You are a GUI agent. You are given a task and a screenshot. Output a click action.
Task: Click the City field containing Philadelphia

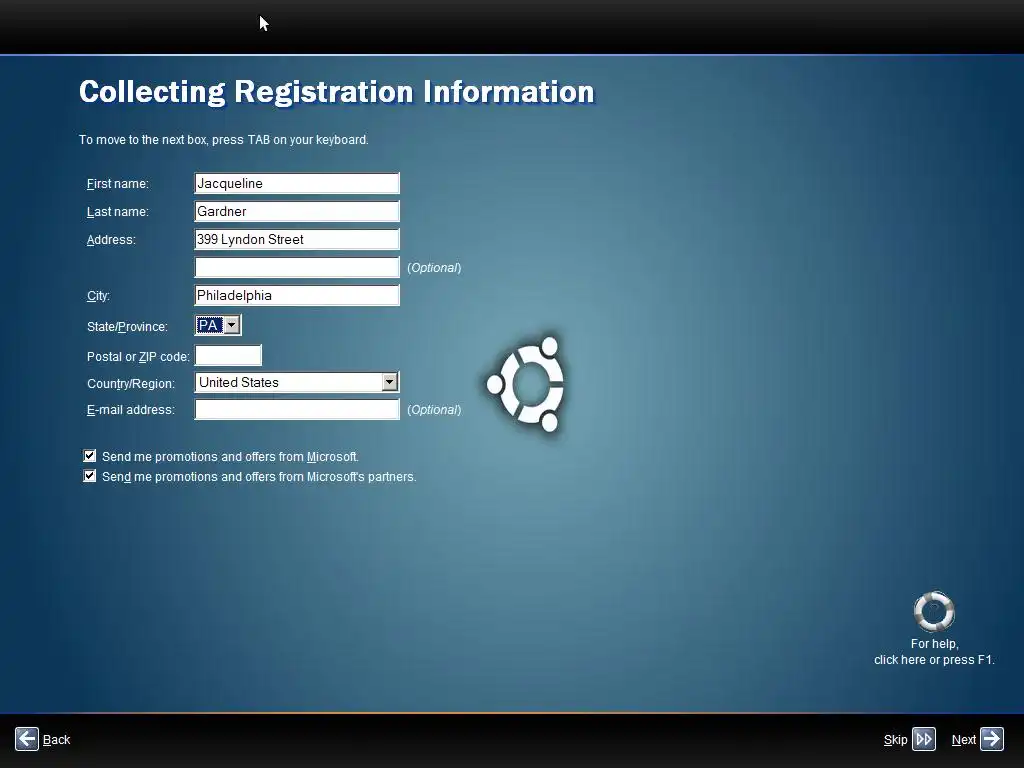click(x=296, y=295)
